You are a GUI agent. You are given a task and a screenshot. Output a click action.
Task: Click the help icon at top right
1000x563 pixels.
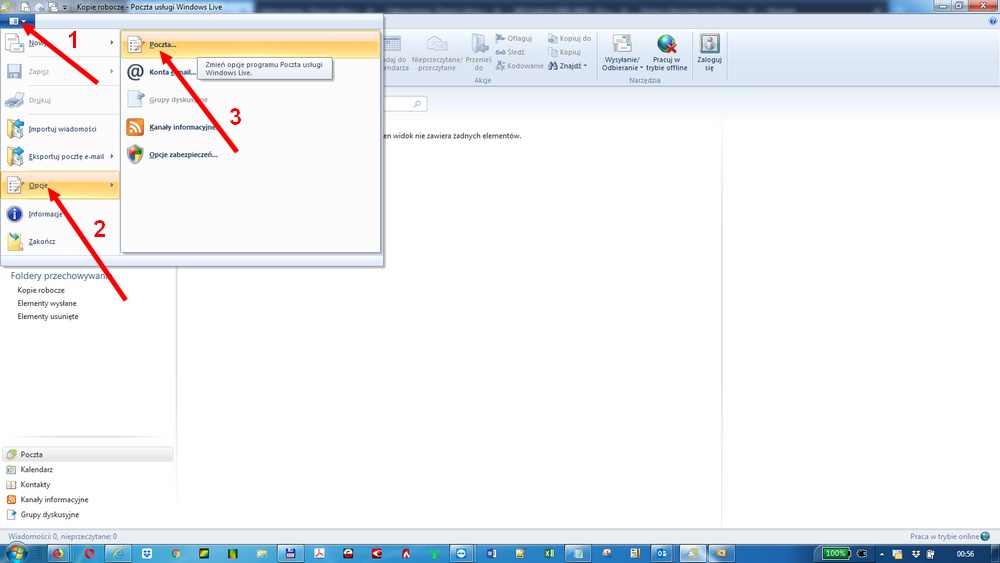tap(992, 21)
